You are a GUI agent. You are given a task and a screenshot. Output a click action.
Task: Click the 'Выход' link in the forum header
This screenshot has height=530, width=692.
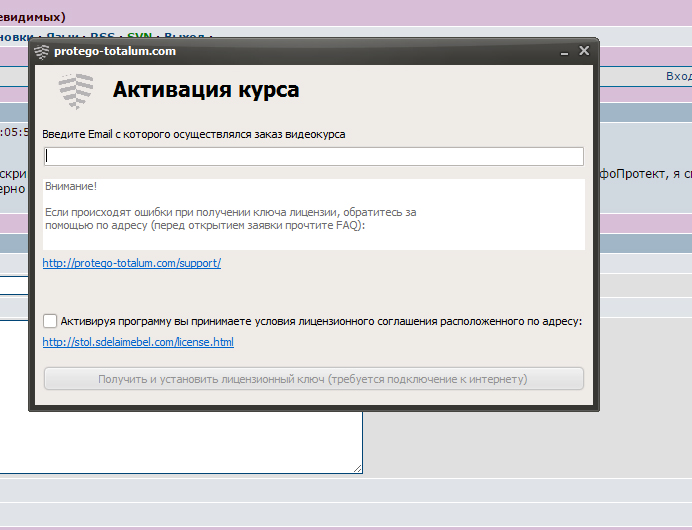(x=184, y=37)
